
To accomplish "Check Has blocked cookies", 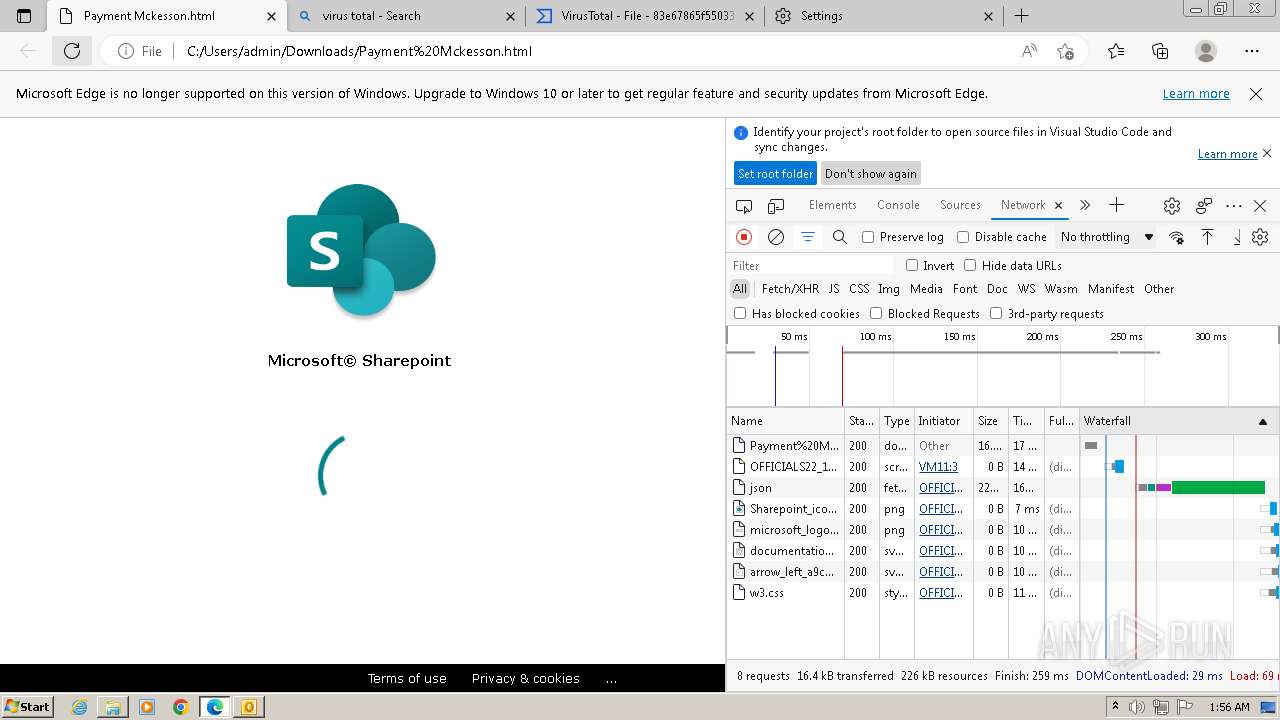I will click(x=740, y=313).
